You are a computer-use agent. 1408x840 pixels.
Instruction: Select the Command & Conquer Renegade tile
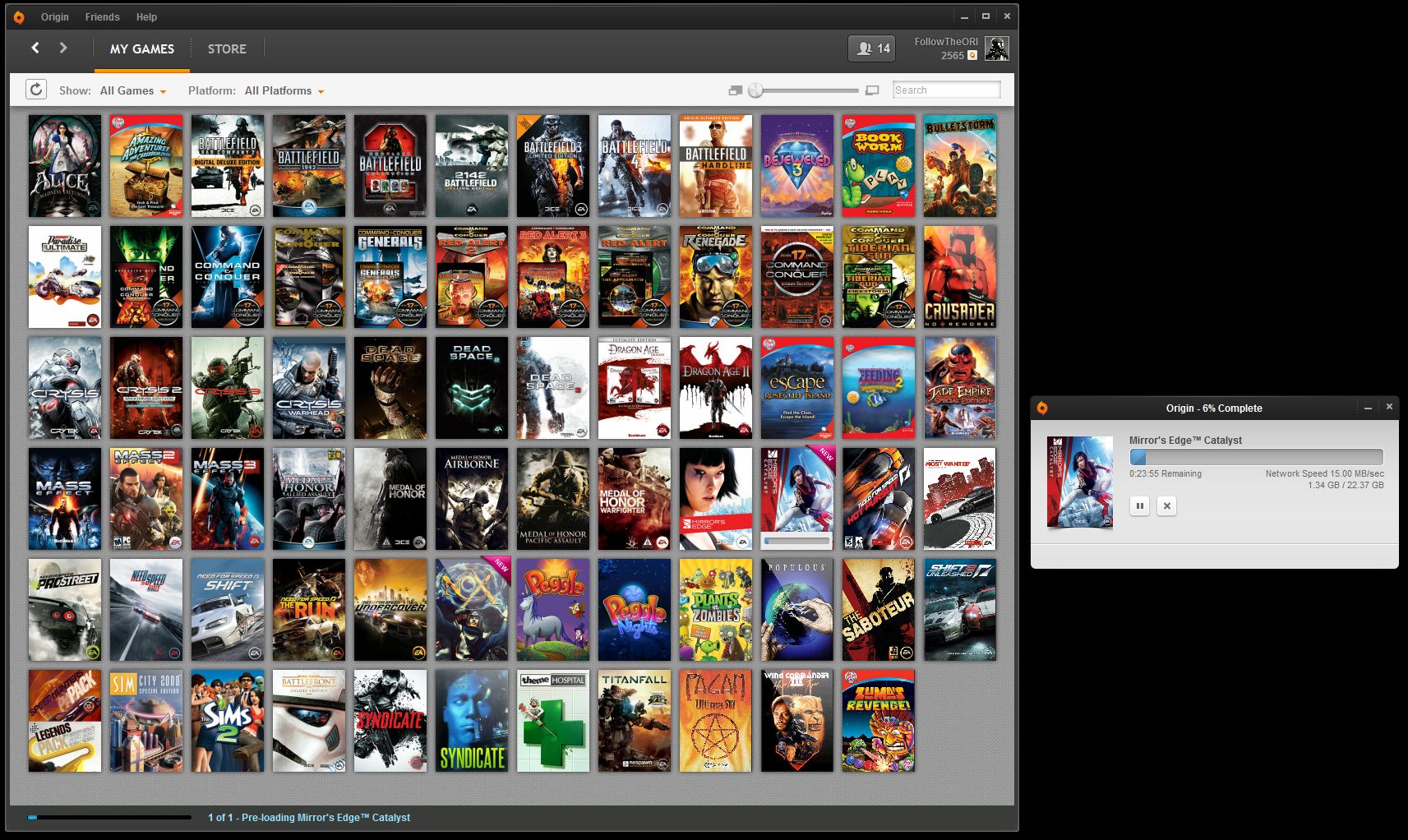coord(716,277)
